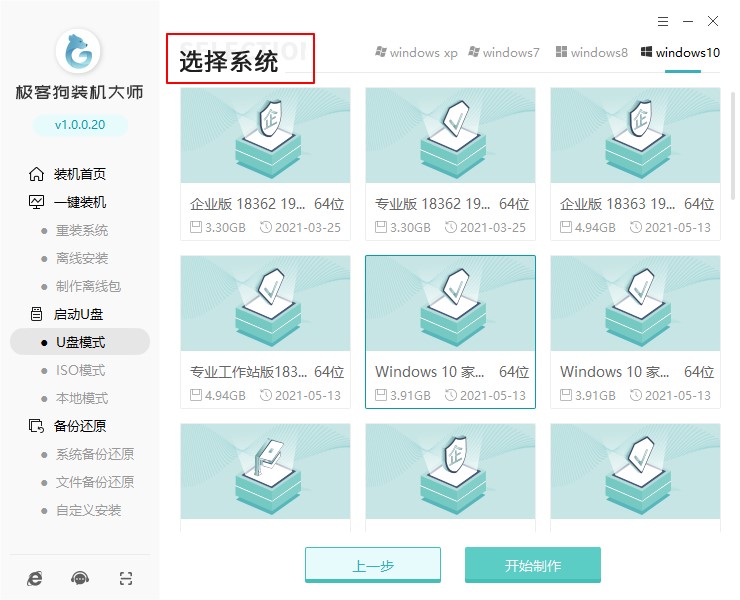Open the Internet Explorer icon at bottom
740x600 pixels.
34,578
